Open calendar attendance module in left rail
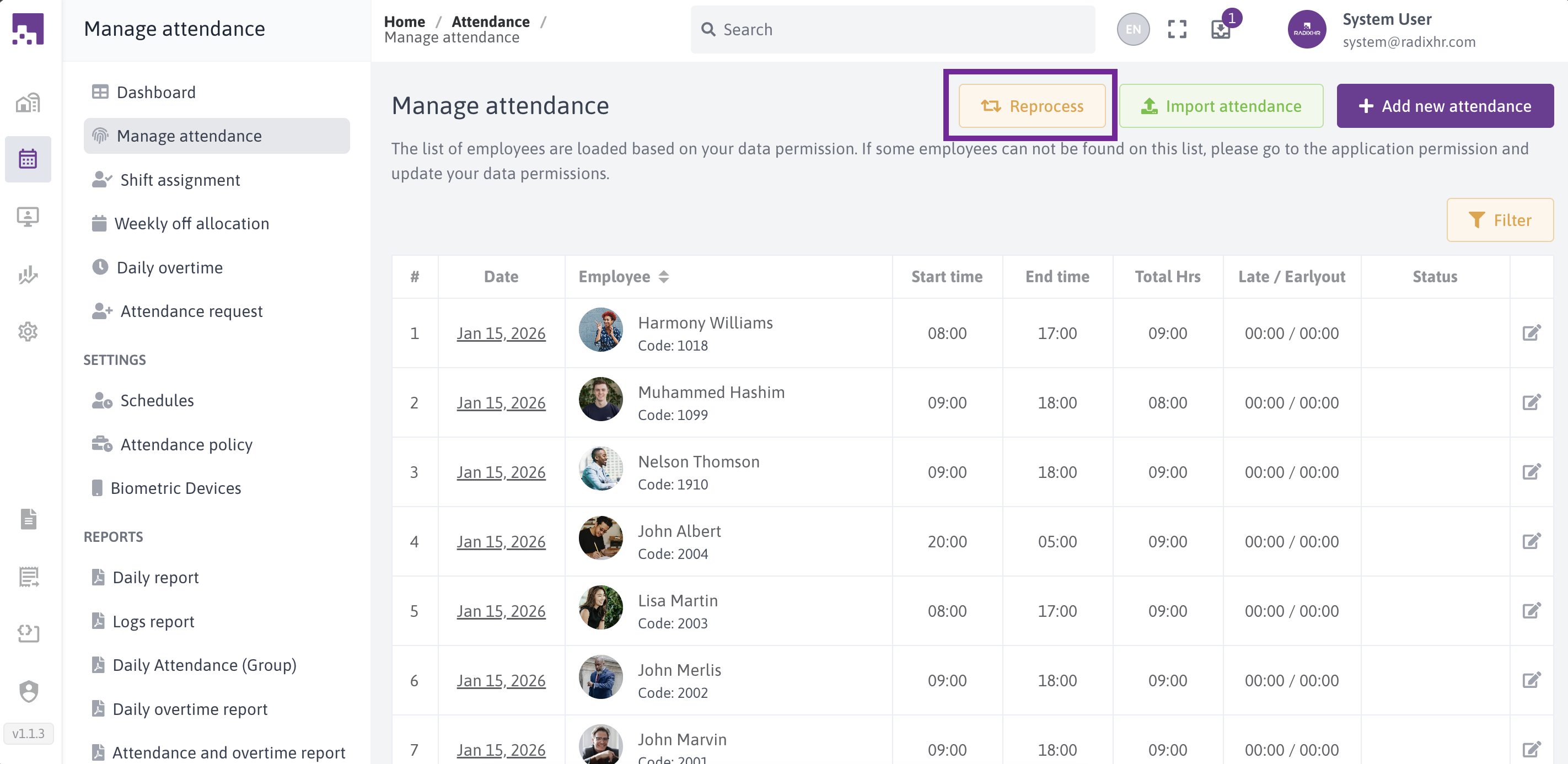Image resolution: width=1568 pixels, height=764 pixels. tap(28, 159)
